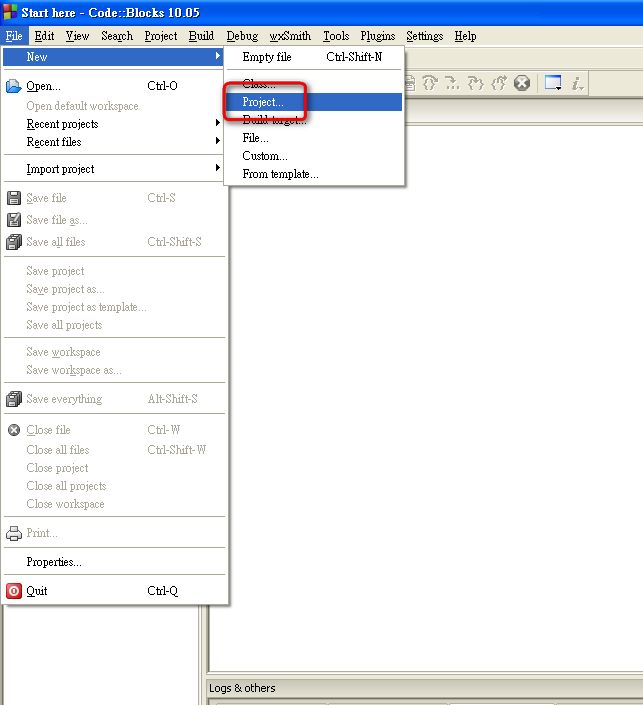The image size is (643, 705).
Task: Click the icon beside Save all files
Action: pyautogui.click(x=14, y=242)
